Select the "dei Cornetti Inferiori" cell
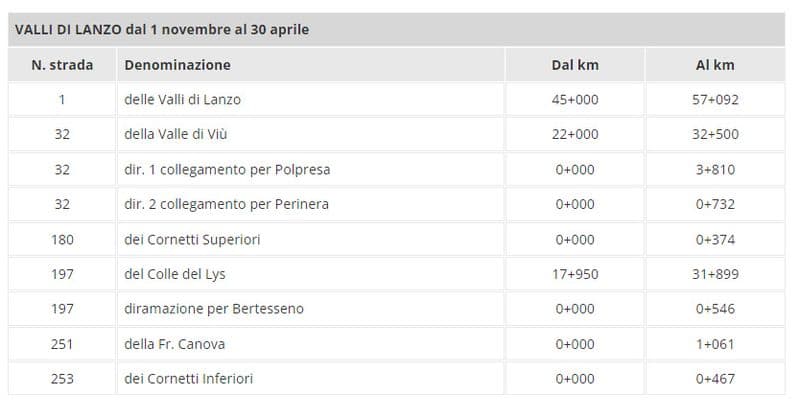Viewport: 800px width, 413px height. click(188, 379)
